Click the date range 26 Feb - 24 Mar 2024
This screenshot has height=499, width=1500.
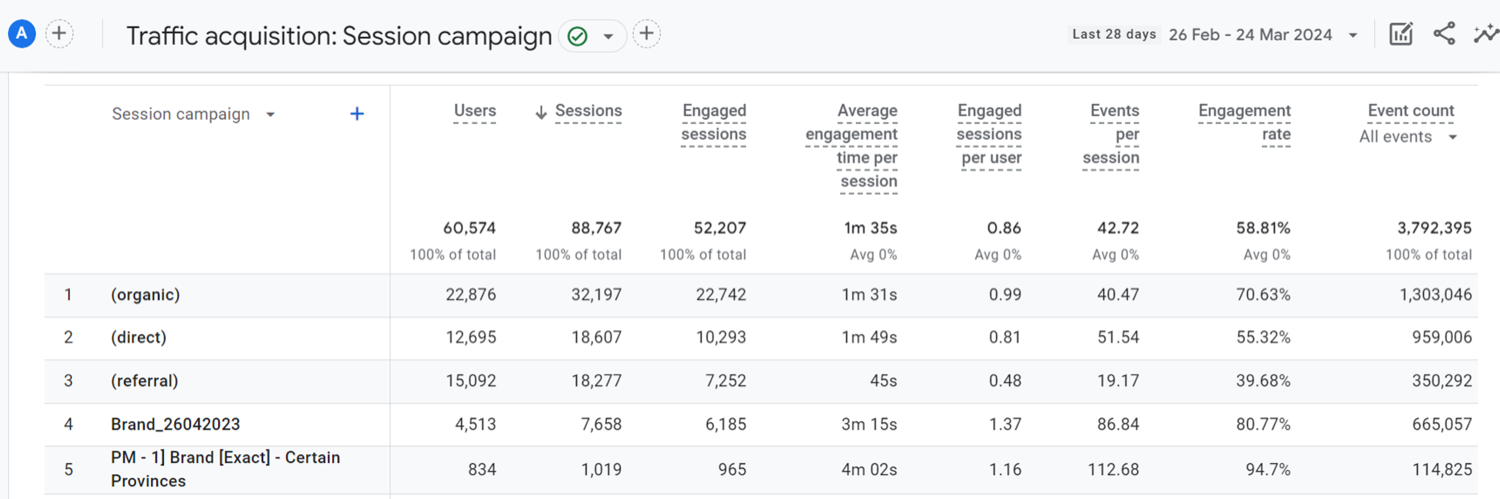(1250, 35)
